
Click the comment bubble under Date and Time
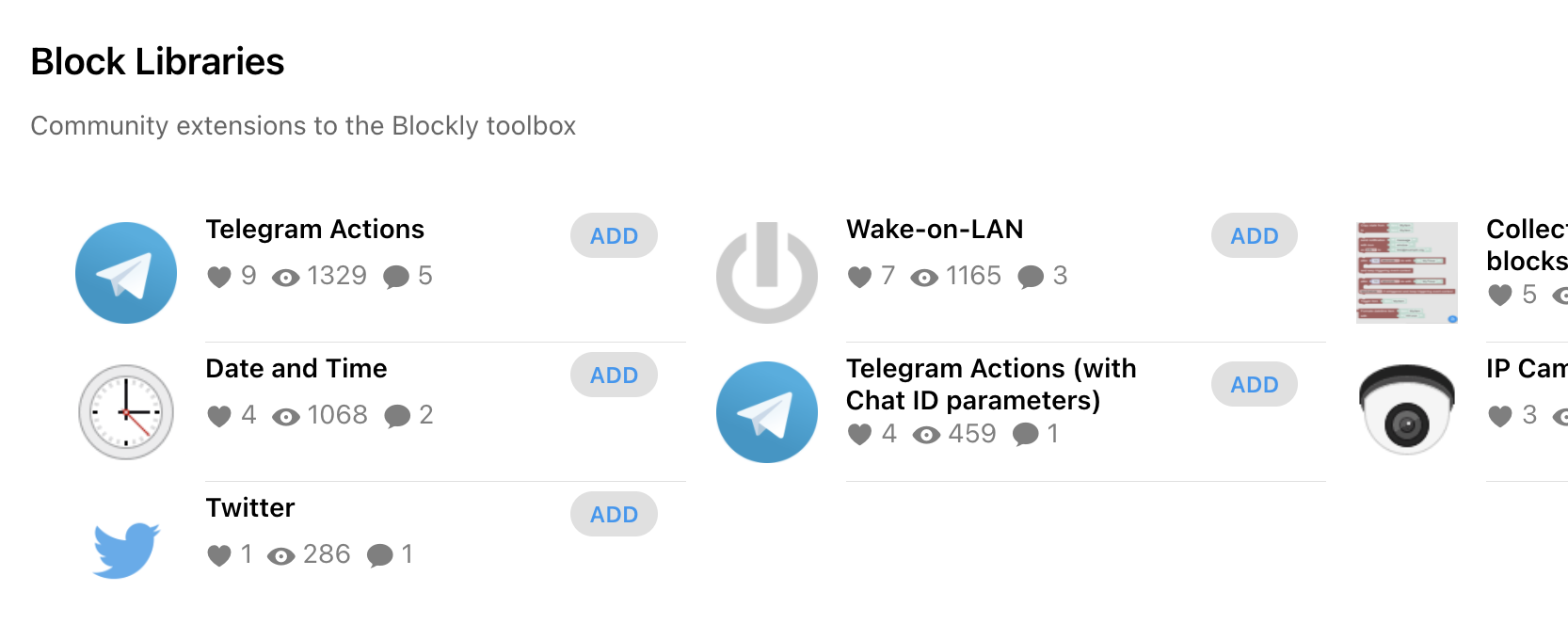tap(397, 416)
